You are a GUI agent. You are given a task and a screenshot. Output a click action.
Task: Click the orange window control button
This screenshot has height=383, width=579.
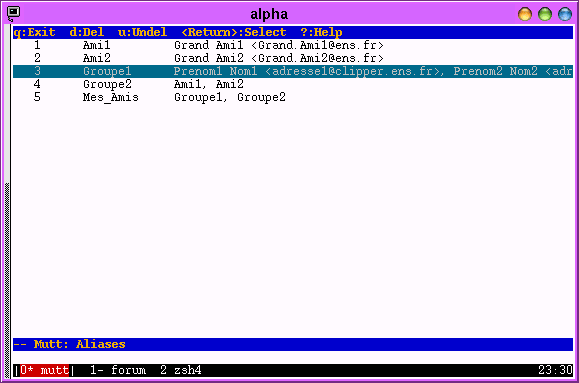(525, 14)
